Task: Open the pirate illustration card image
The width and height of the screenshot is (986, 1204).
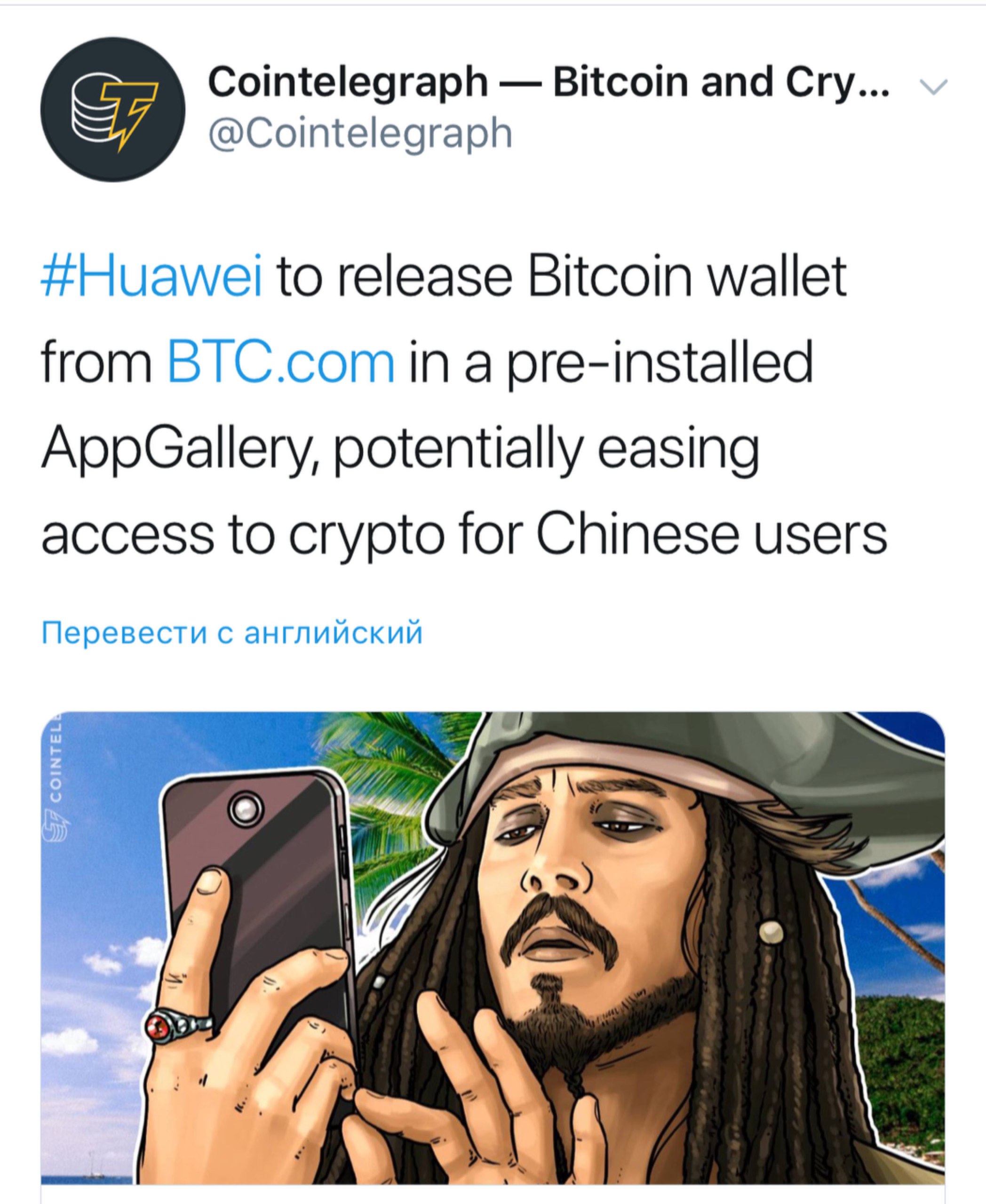Action: (493, 948)
